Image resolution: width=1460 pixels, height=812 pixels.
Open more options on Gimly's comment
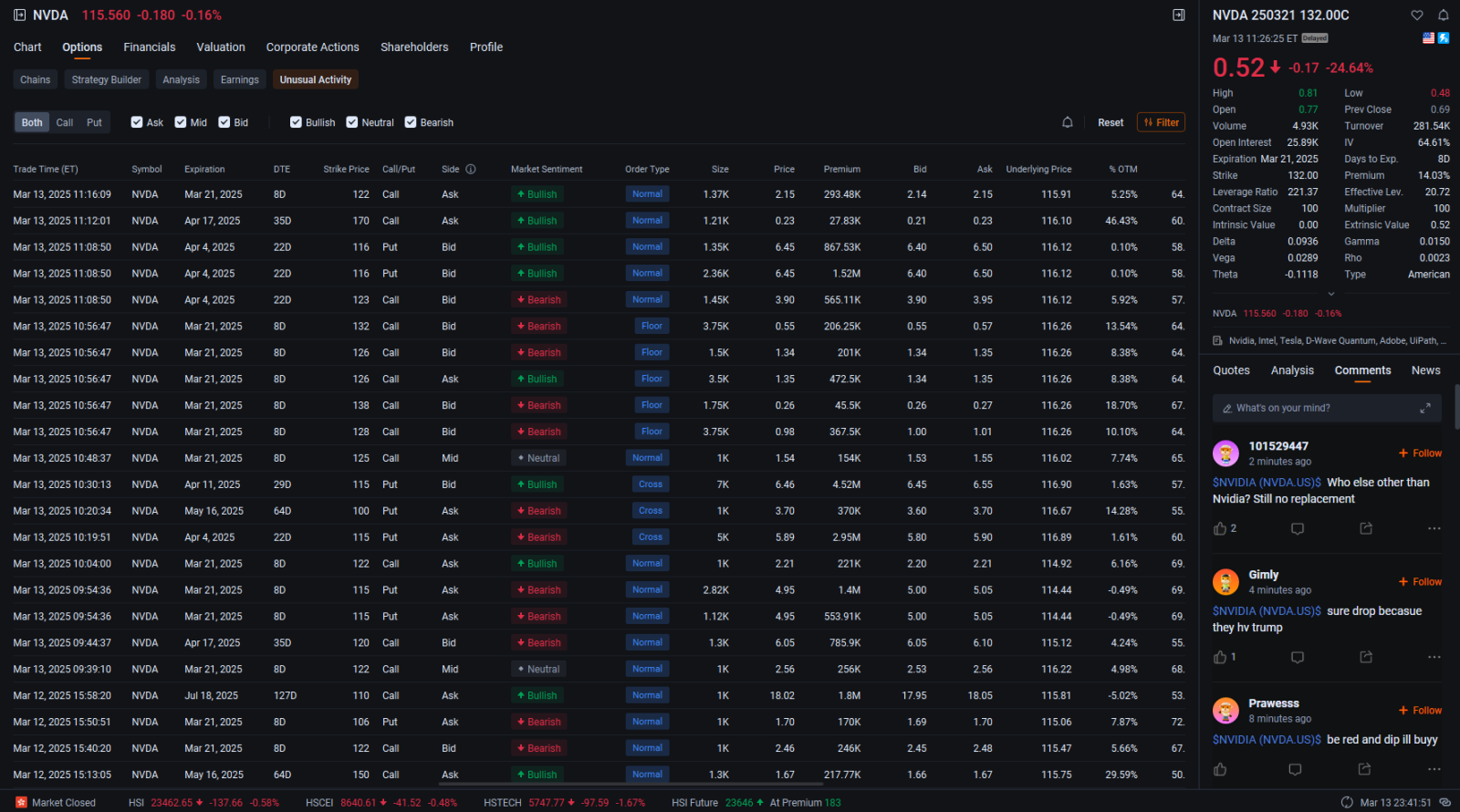[1434, 657]
